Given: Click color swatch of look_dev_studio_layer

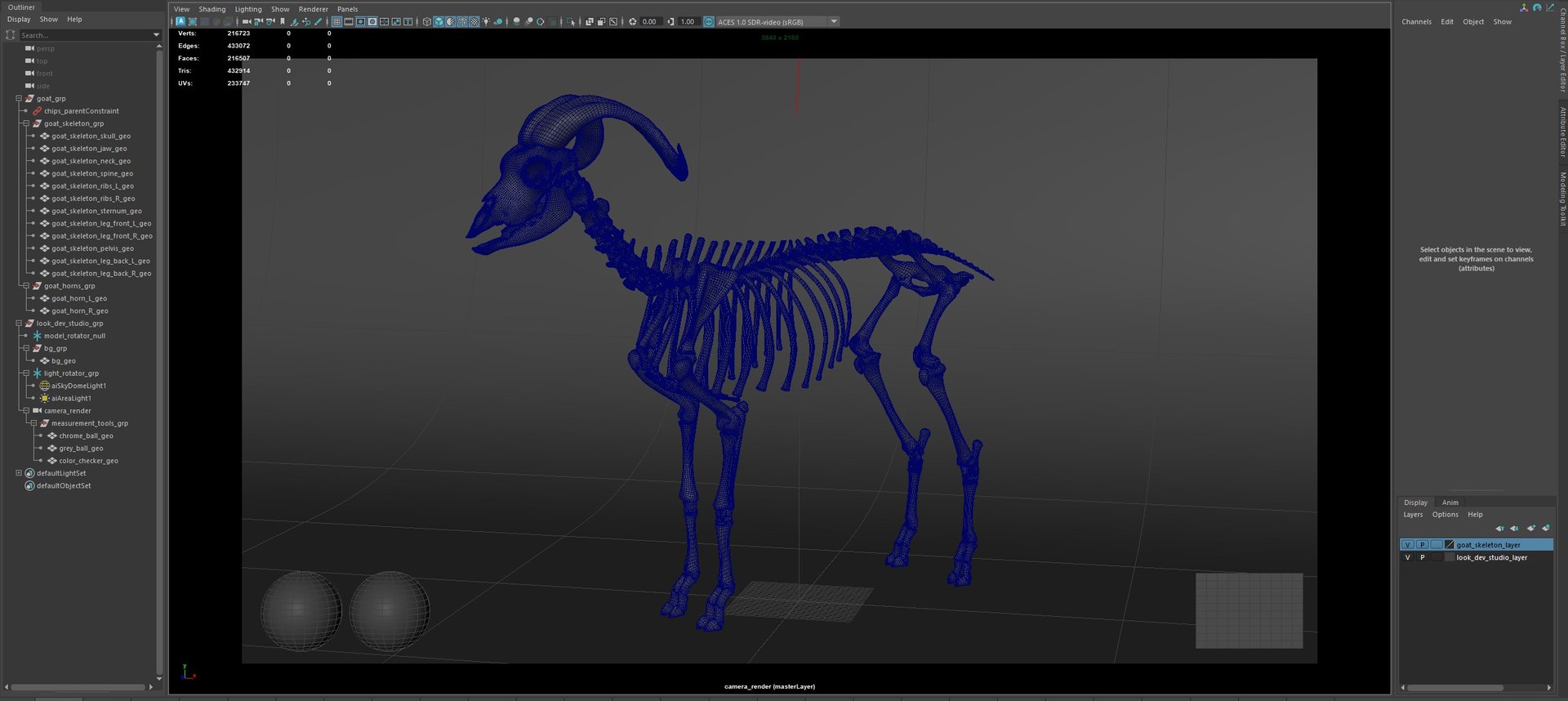Looking at the screenshot, I should [1450, 557].
